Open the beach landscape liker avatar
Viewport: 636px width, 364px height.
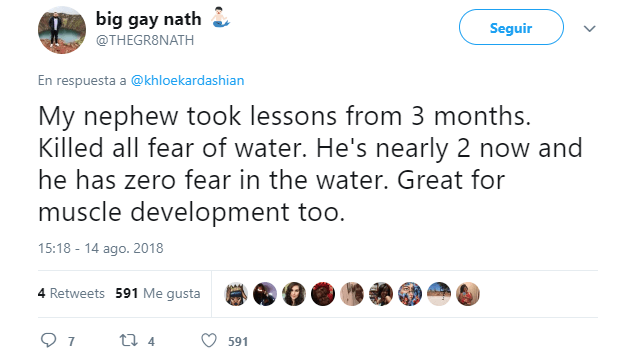[x=439, y=294]
